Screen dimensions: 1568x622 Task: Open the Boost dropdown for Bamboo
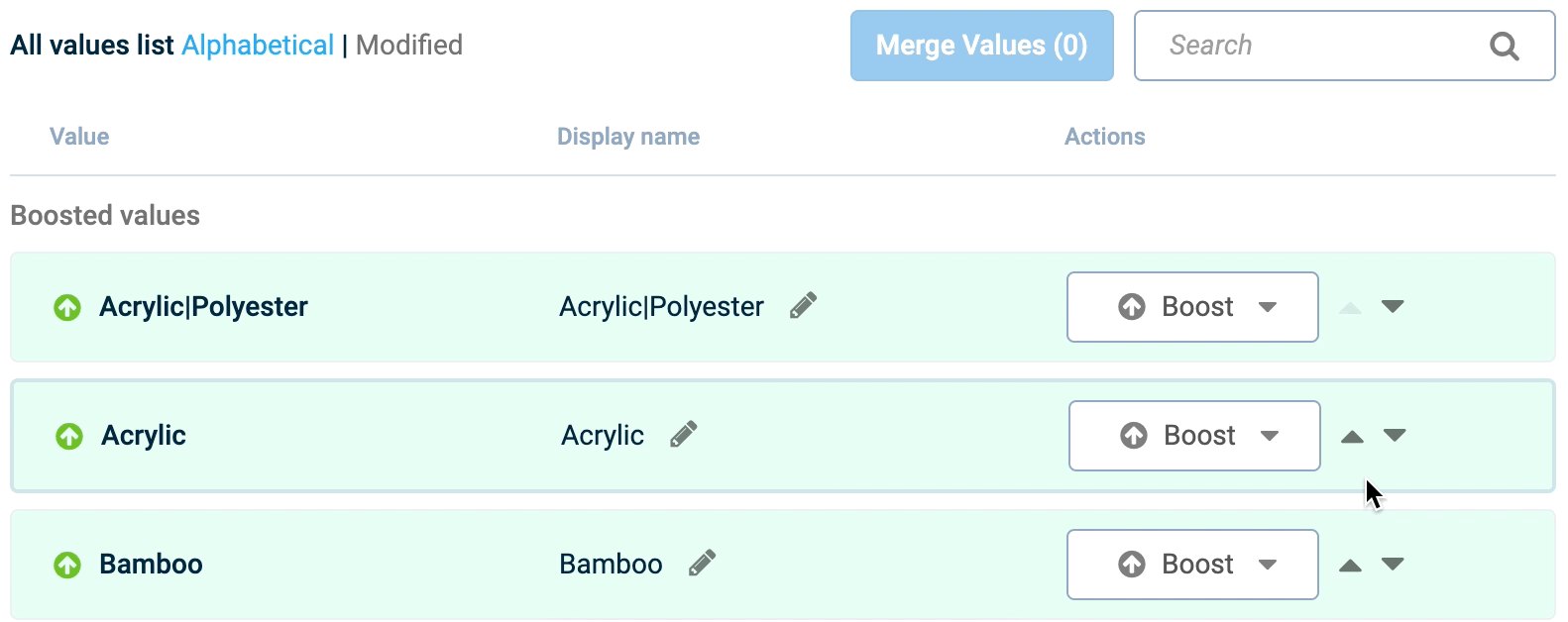coord(1192,565)
